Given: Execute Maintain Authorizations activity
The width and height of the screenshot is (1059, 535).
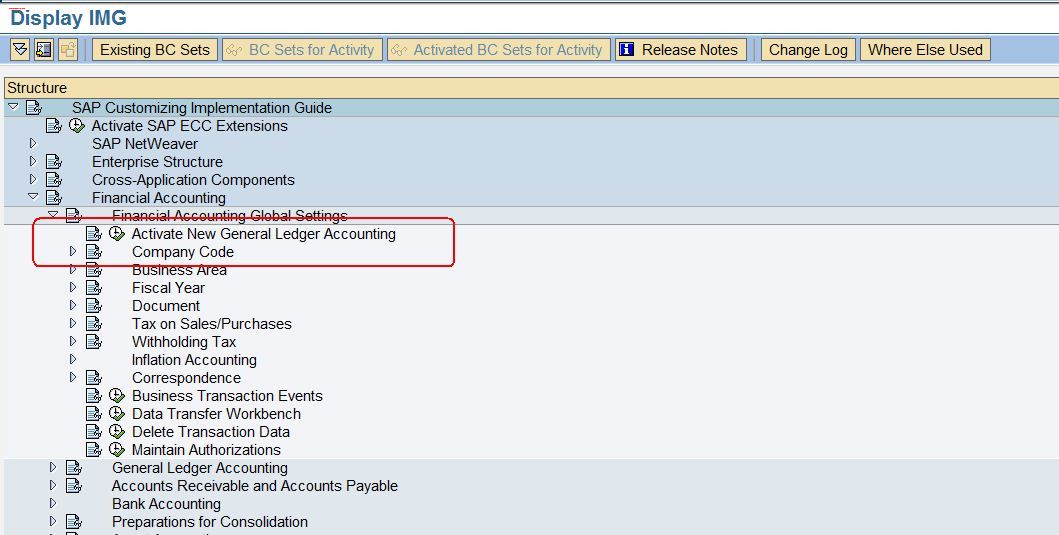Looking at the screenshot, I should click(117, 449).
